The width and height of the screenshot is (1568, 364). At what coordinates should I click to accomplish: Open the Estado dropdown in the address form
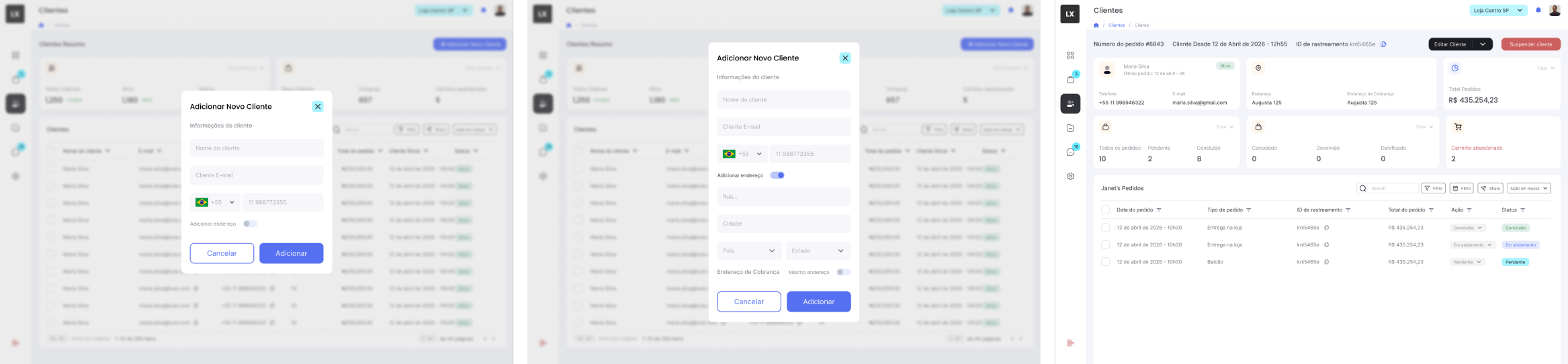(x=818, y=251)
